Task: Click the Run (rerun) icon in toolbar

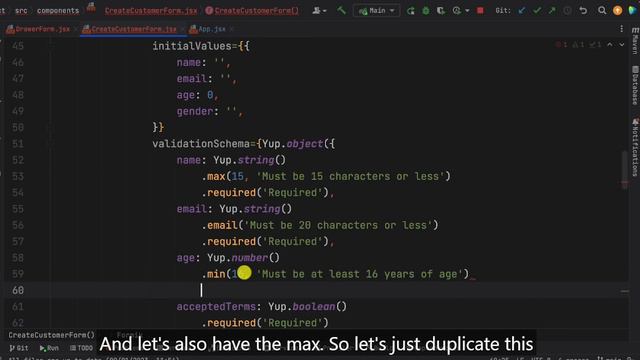Action: coord(410,11)
